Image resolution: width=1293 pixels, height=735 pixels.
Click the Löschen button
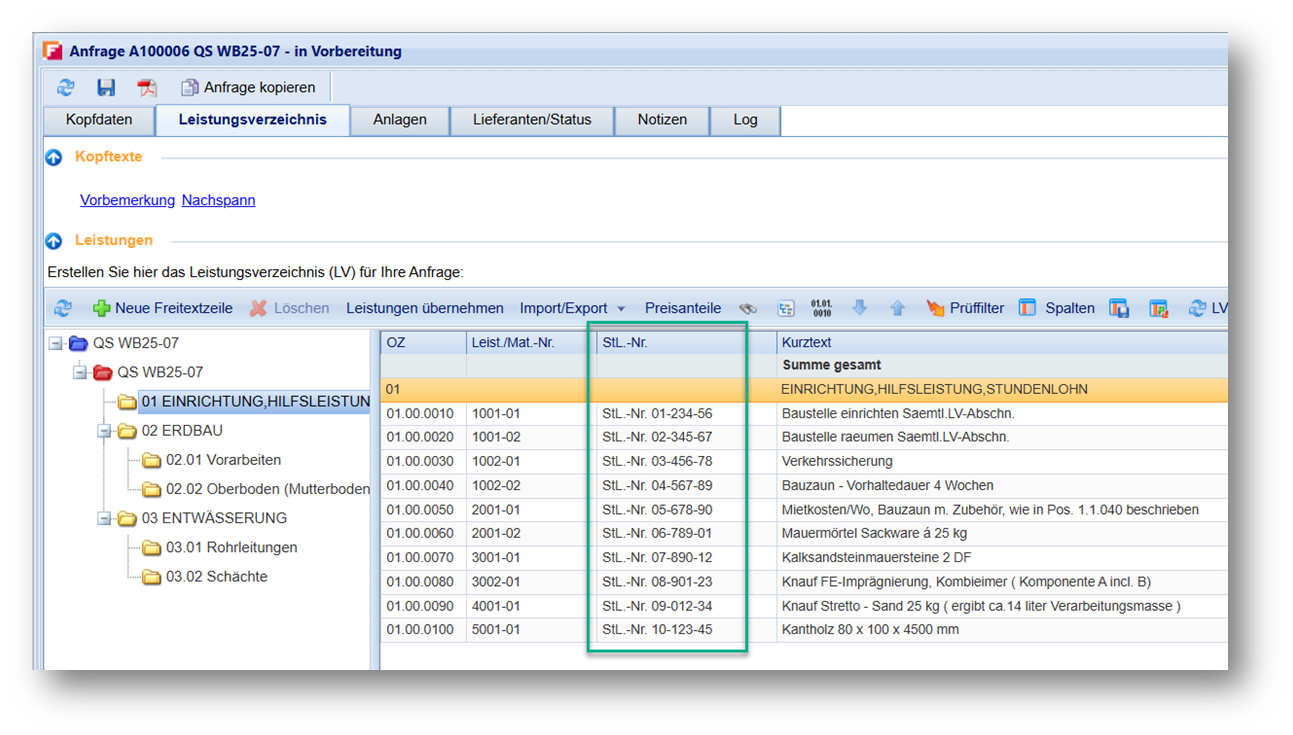(x=290, y=308)
